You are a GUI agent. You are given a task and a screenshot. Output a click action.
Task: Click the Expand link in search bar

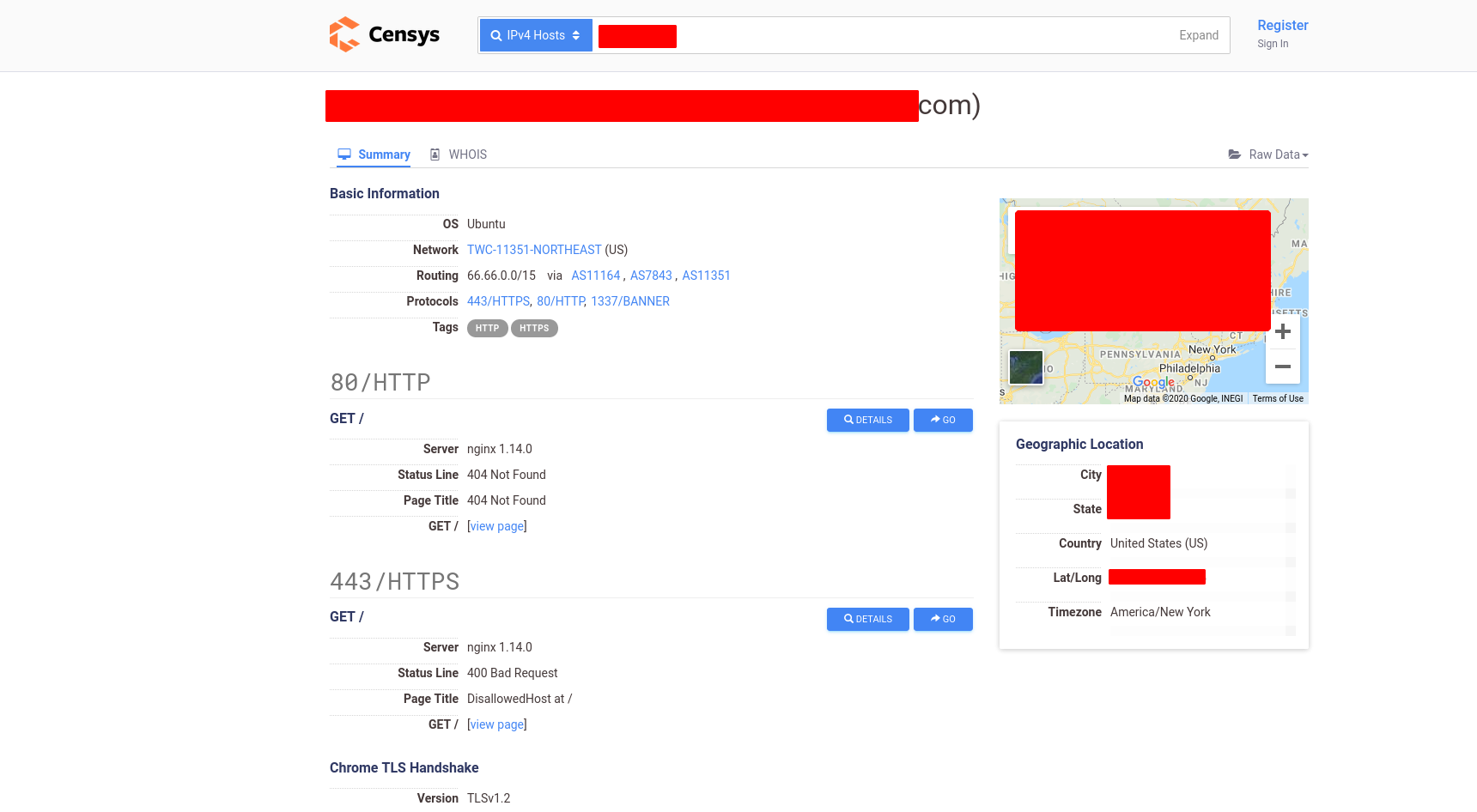point(1199,35)
